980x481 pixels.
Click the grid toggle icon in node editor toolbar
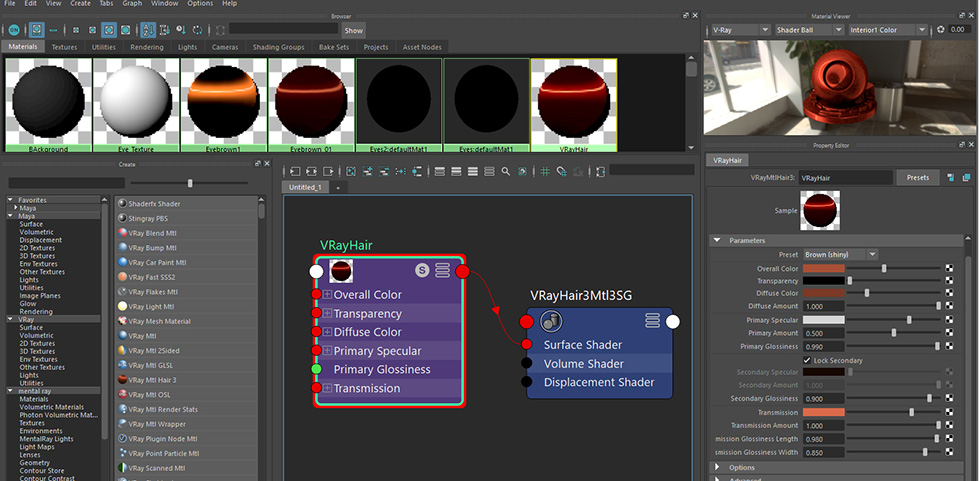point(545,171)
